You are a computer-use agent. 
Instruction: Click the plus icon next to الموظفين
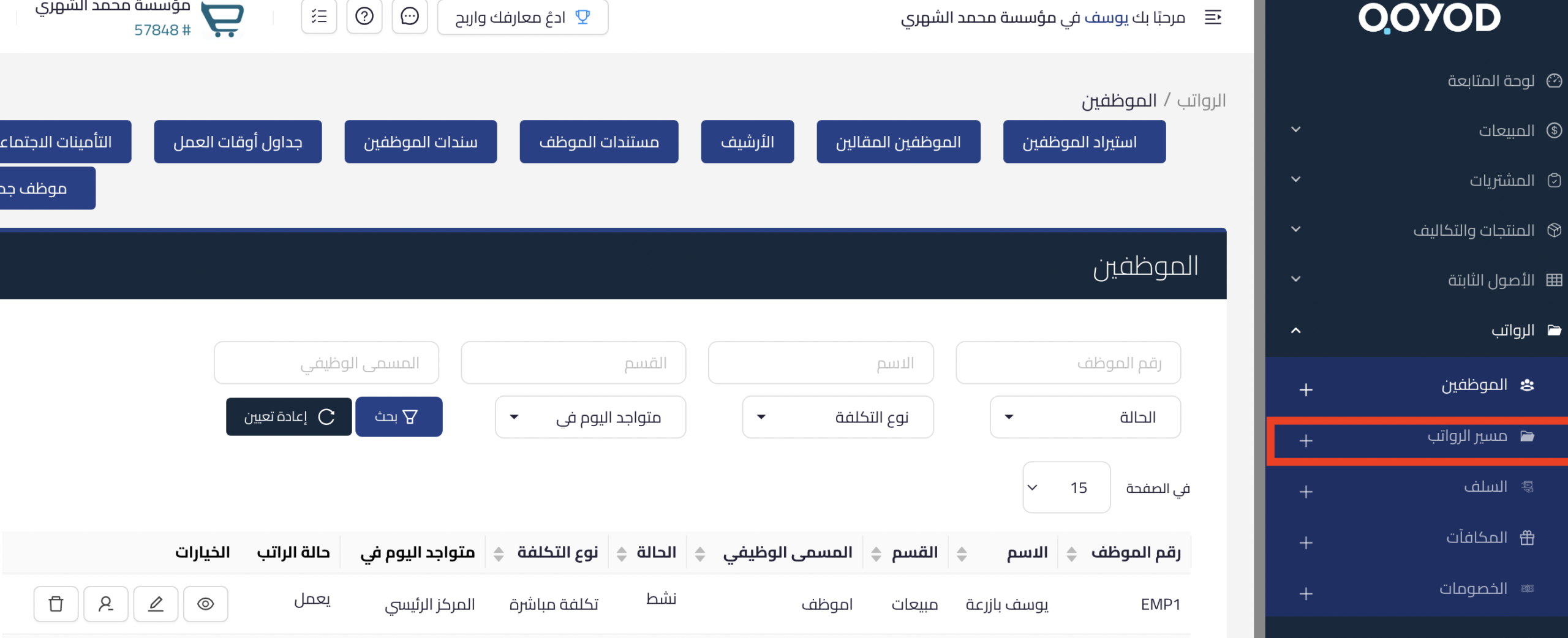click(1307, 389)
